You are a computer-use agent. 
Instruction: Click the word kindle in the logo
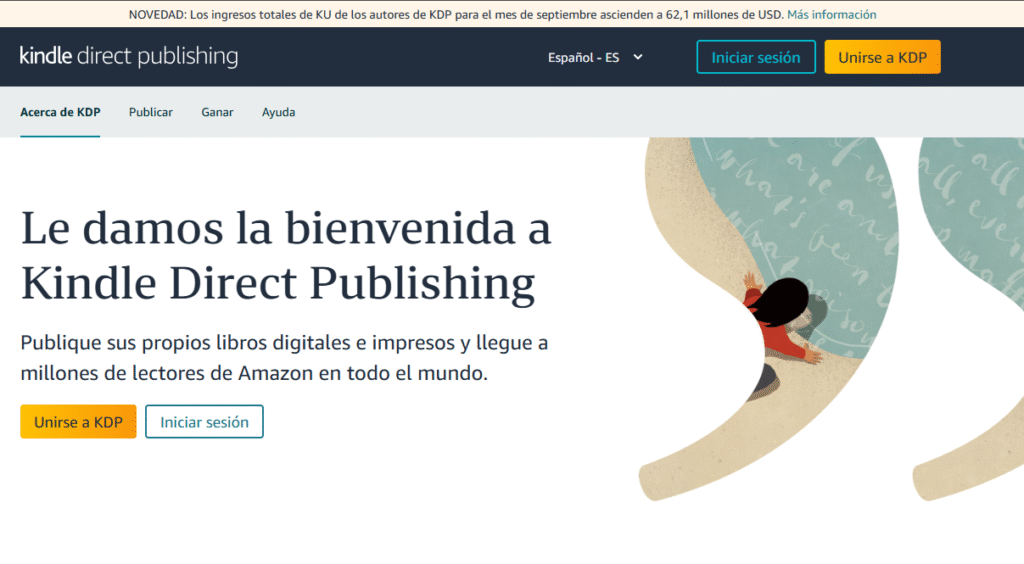[x=46, y=56]
